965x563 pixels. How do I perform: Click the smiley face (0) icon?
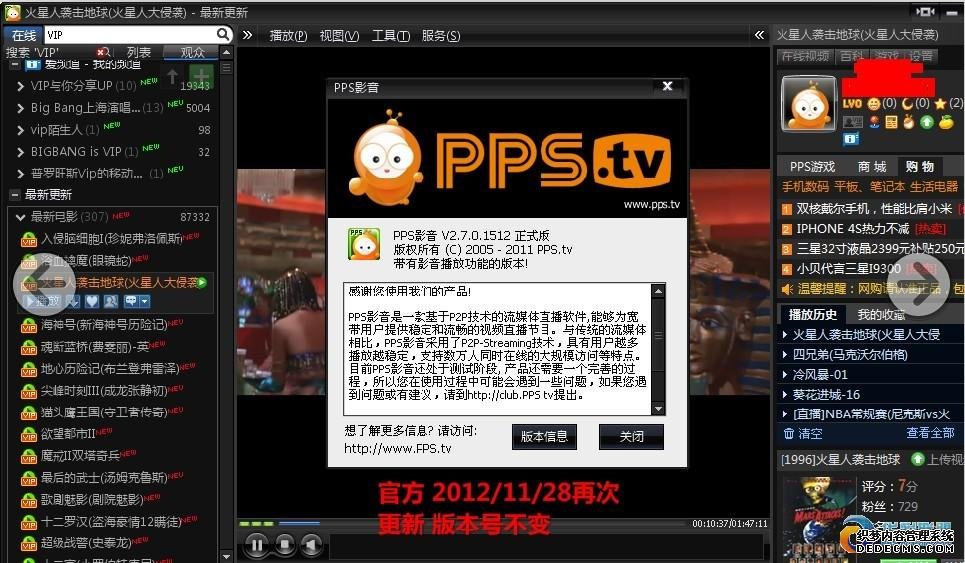873,103
